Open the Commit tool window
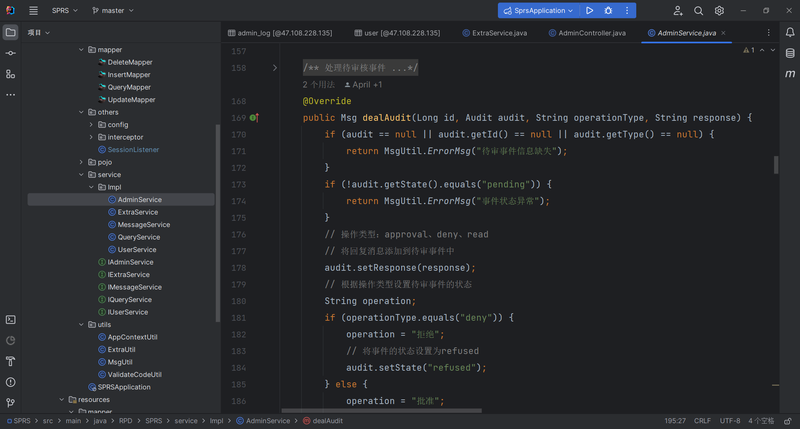 (x=10, y=53)
